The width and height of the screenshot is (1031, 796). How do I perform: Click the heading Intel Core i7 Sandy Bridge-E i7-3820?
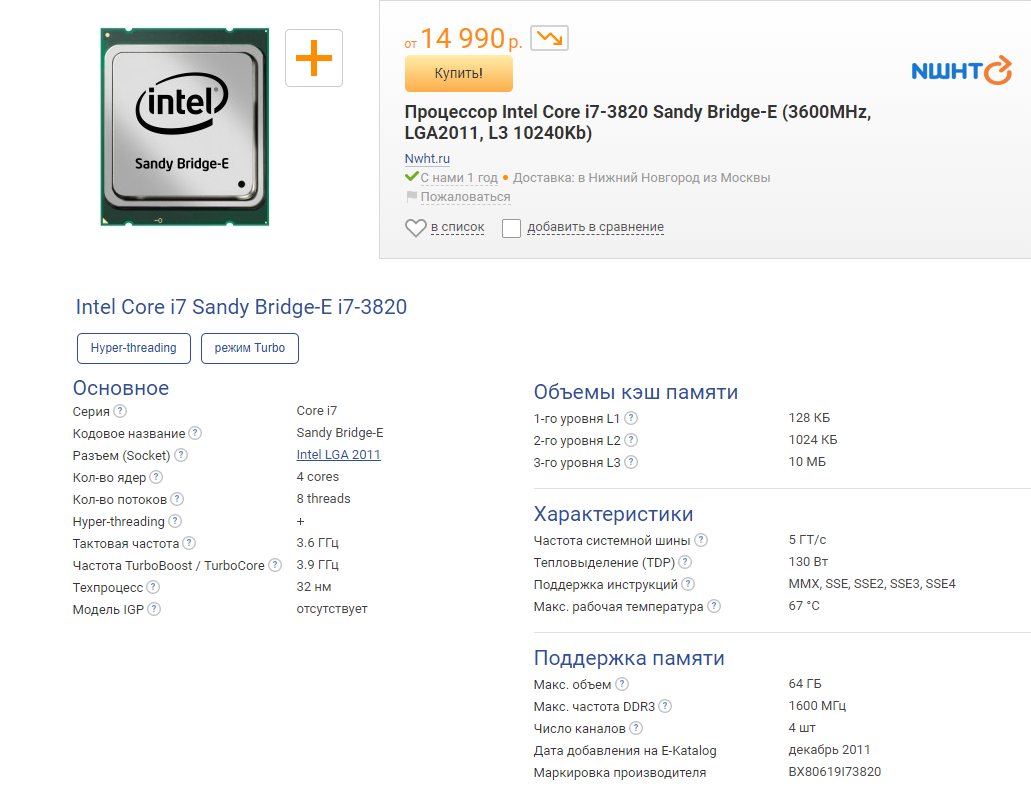[x=241, y=307]
